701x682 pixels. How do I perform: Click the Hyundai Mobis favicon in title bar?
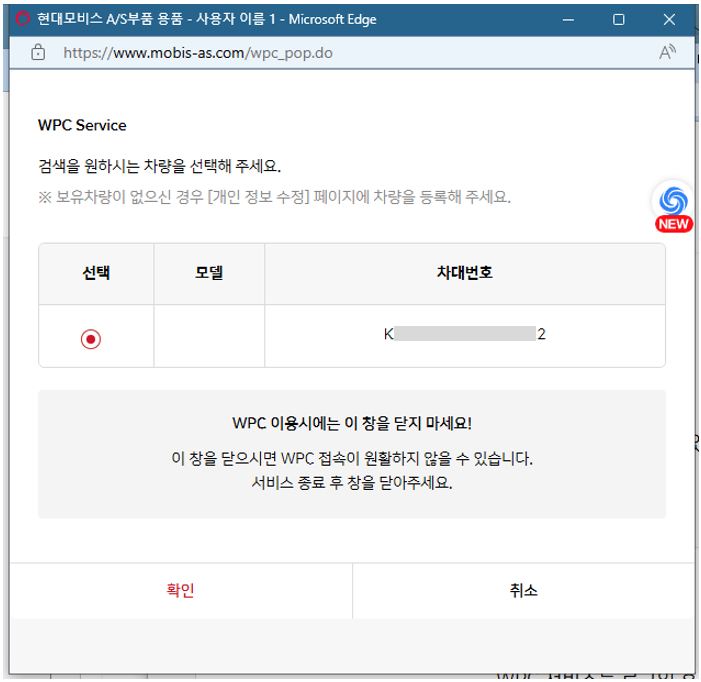point(22,19)
